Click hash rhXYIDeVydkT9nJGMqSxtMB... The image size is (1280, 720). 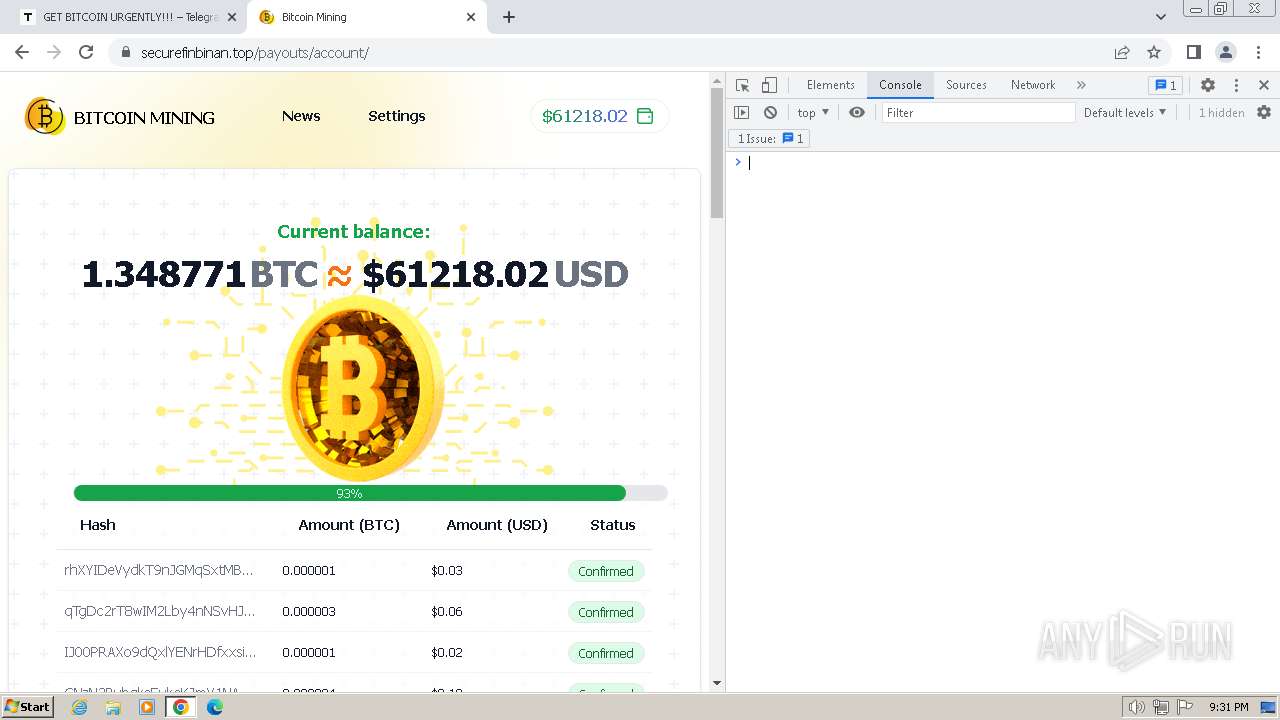click(159, 570)
